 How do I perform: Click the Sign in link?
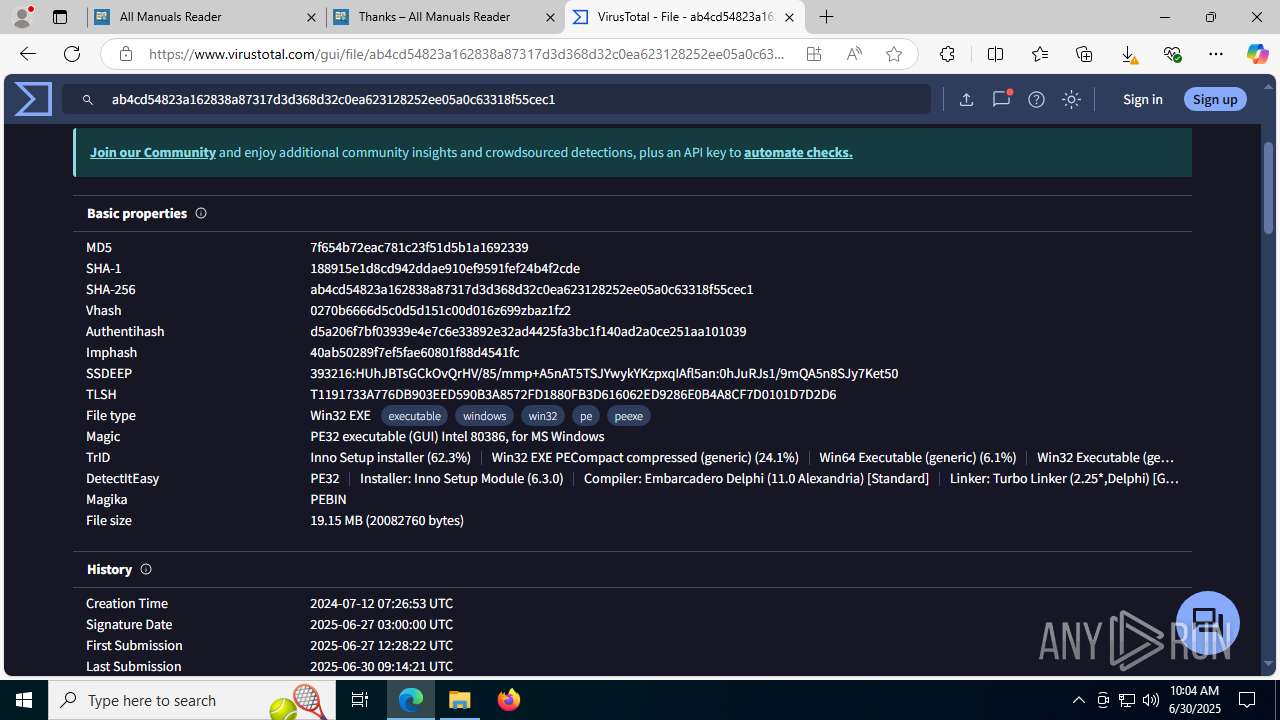point(1142,99)
